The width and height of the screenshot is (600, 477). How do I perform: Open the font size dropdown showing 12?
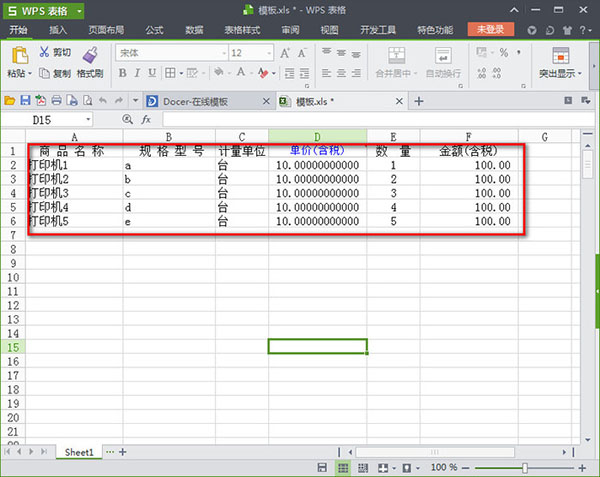(267, 53)
